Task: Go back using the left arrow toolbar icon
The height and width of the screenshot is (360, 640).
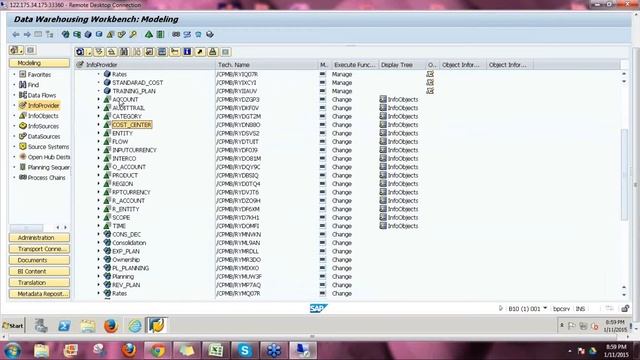Action: [16, 35]
